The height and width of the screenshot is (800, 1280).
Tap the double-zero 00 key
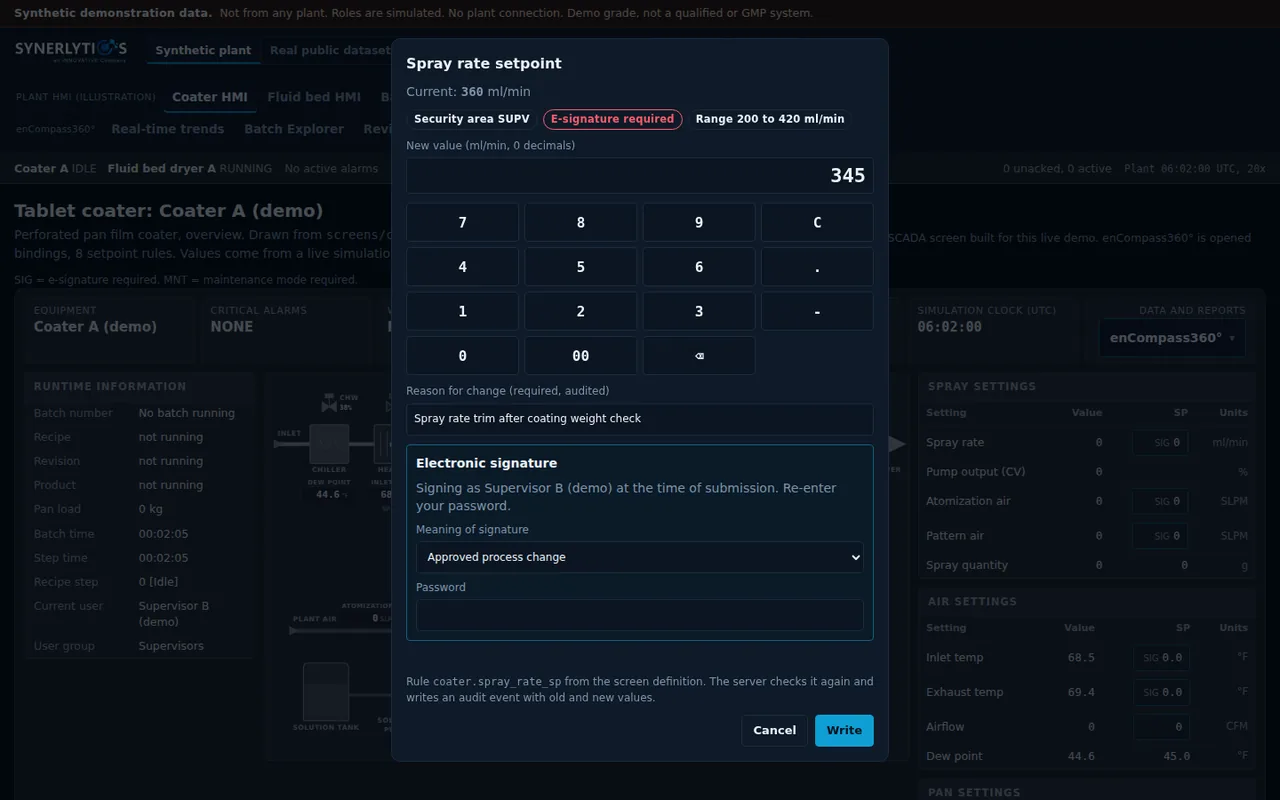580,356
